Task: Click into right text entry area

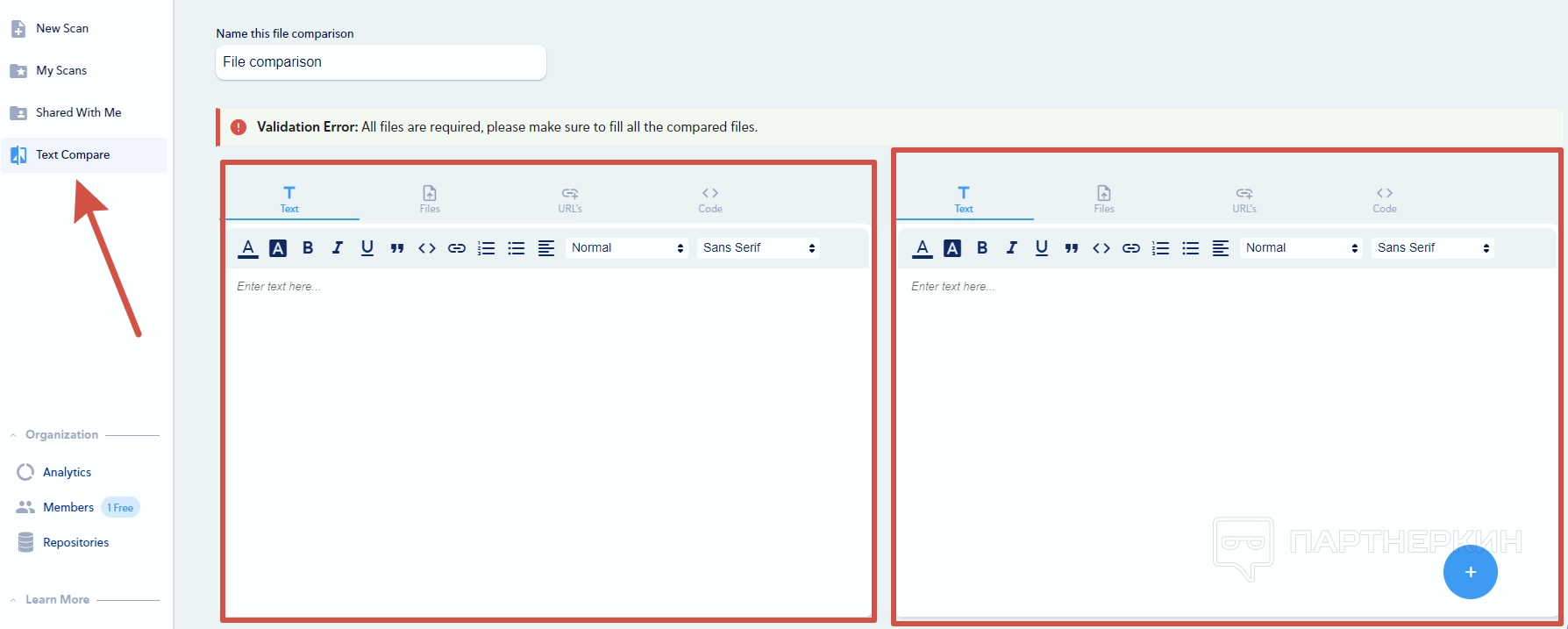Action: 1226,443
